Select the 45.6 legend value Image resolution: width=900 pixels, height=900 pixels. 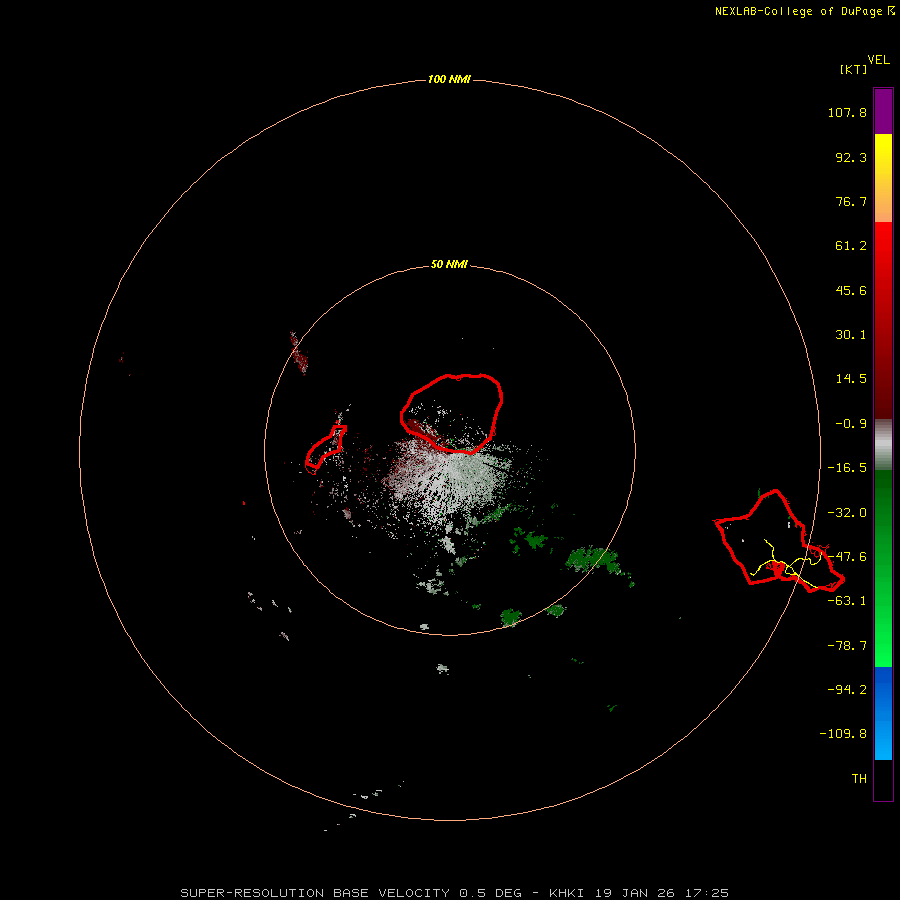pos(851,290)
